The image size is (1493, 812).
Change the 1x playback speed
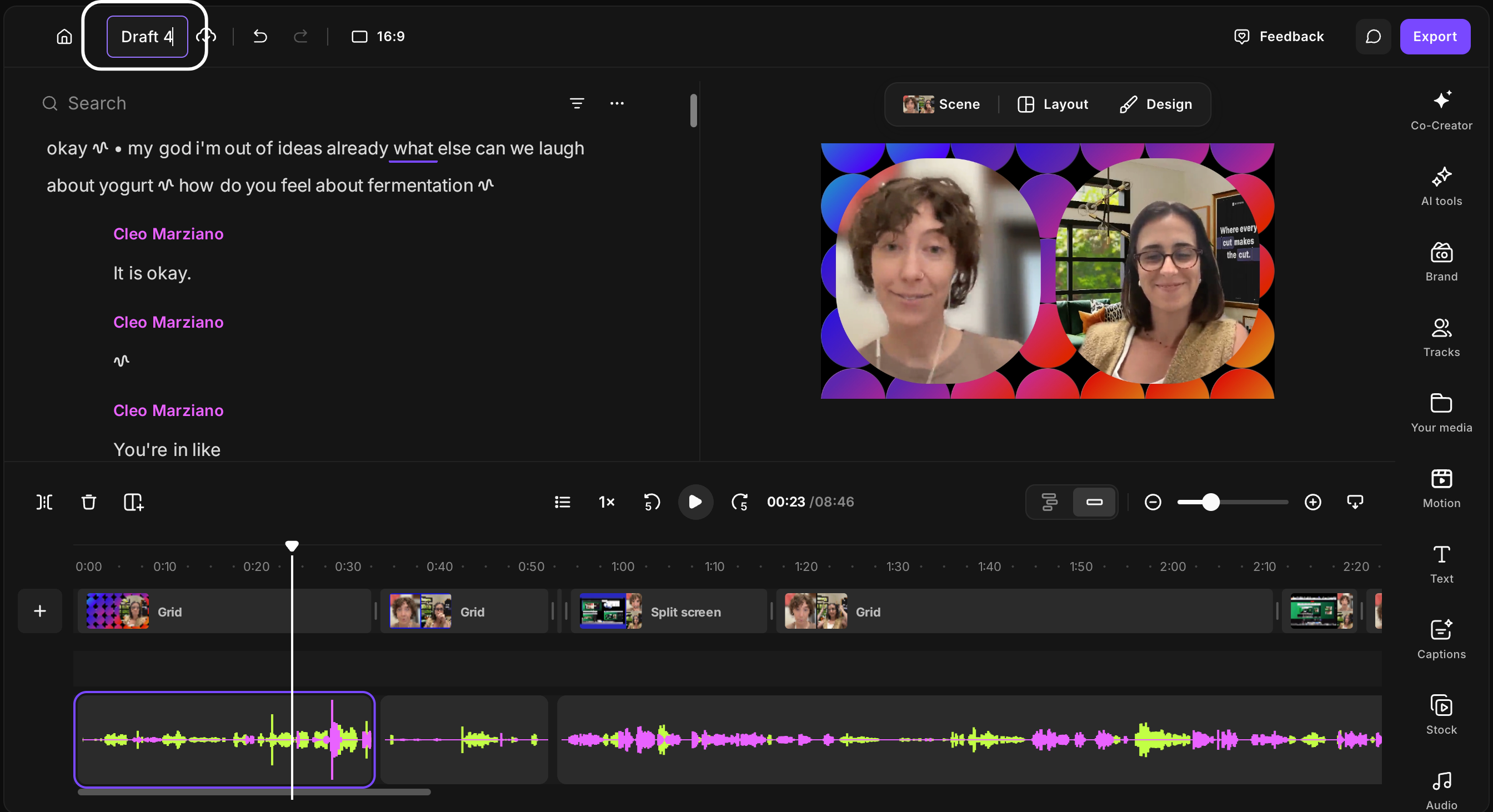pos(606,502)
